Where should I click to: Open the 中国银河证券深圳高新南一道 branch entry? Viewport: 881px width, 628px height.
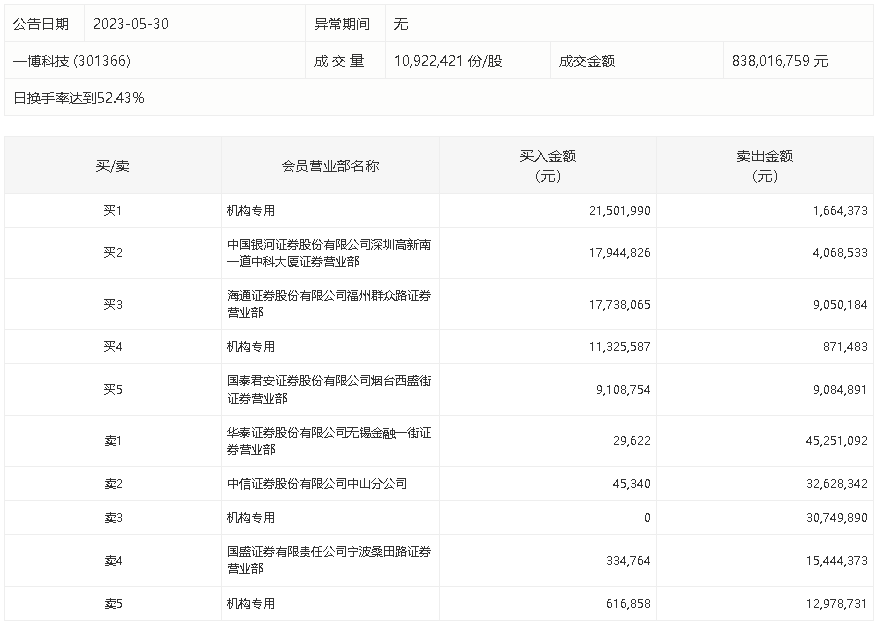329,253
